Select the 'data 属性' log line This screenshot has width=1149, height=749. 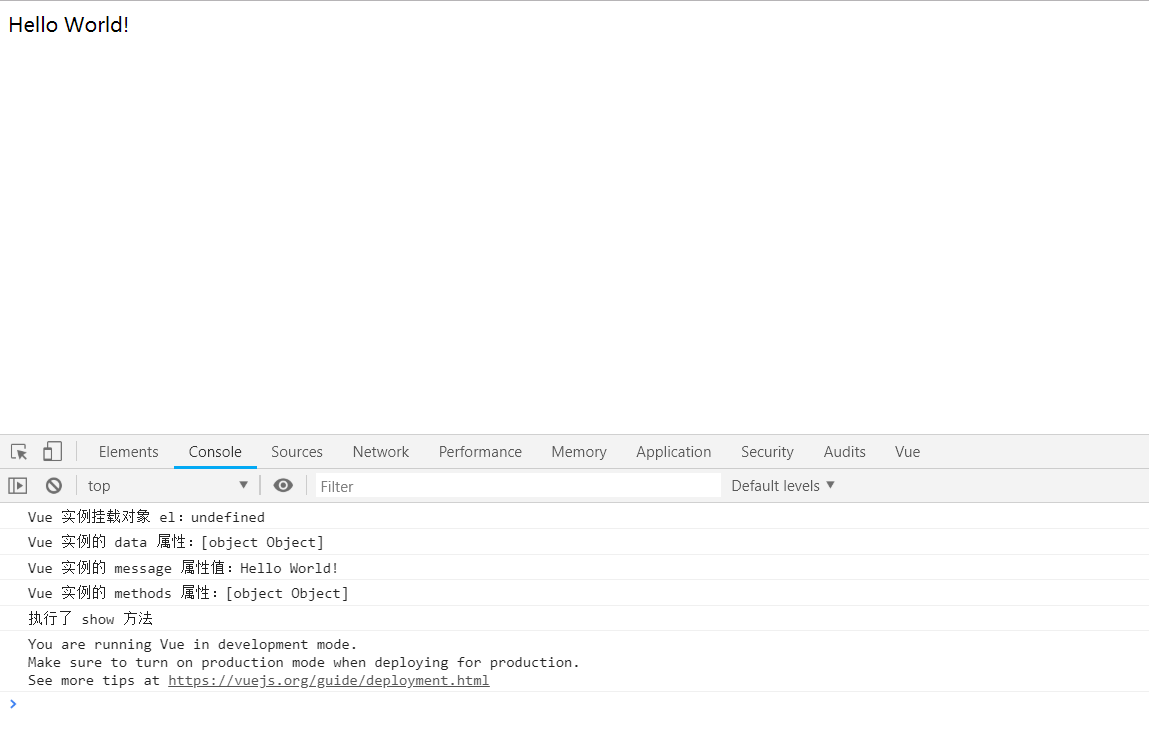(x=574, y=542)
